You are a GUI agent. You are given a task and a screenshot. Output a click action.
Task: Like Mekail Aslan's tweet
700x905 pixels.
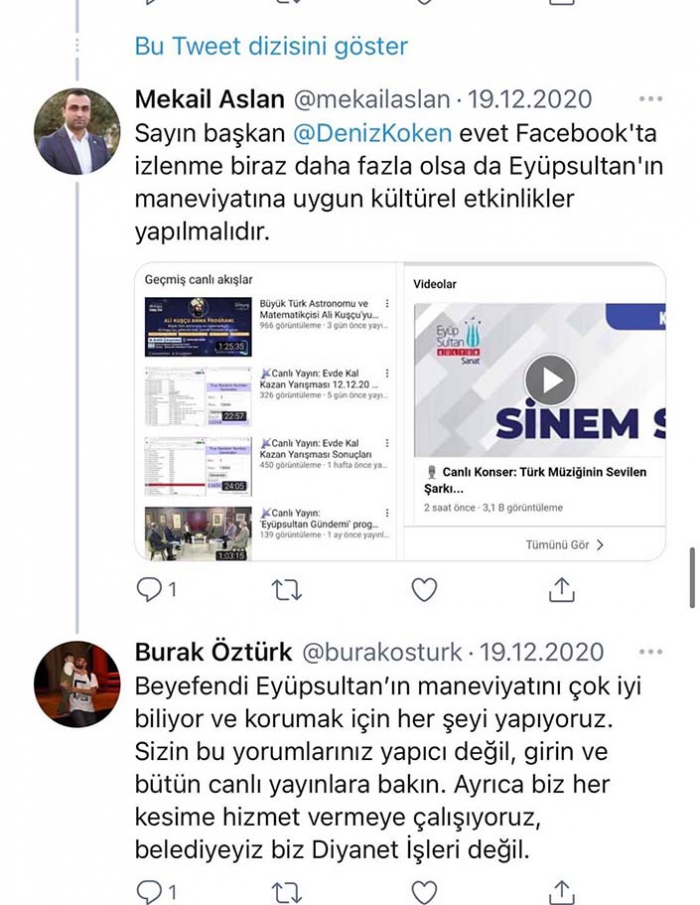pyautogui.click(x=424, y=590)
